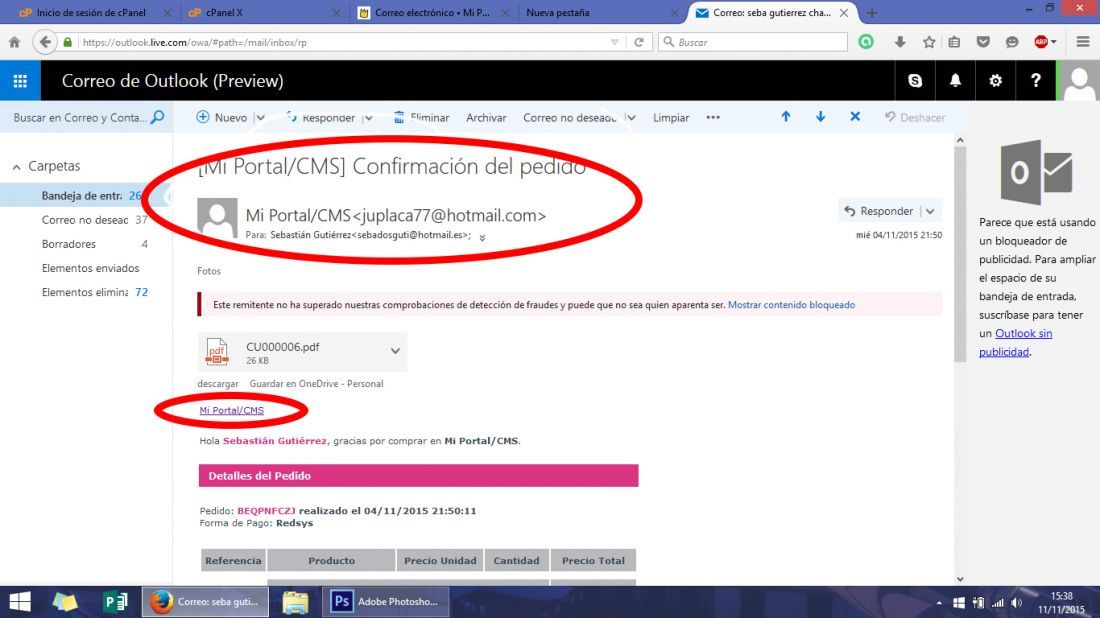Show hidden system tray icons

[x=939, y=603]
